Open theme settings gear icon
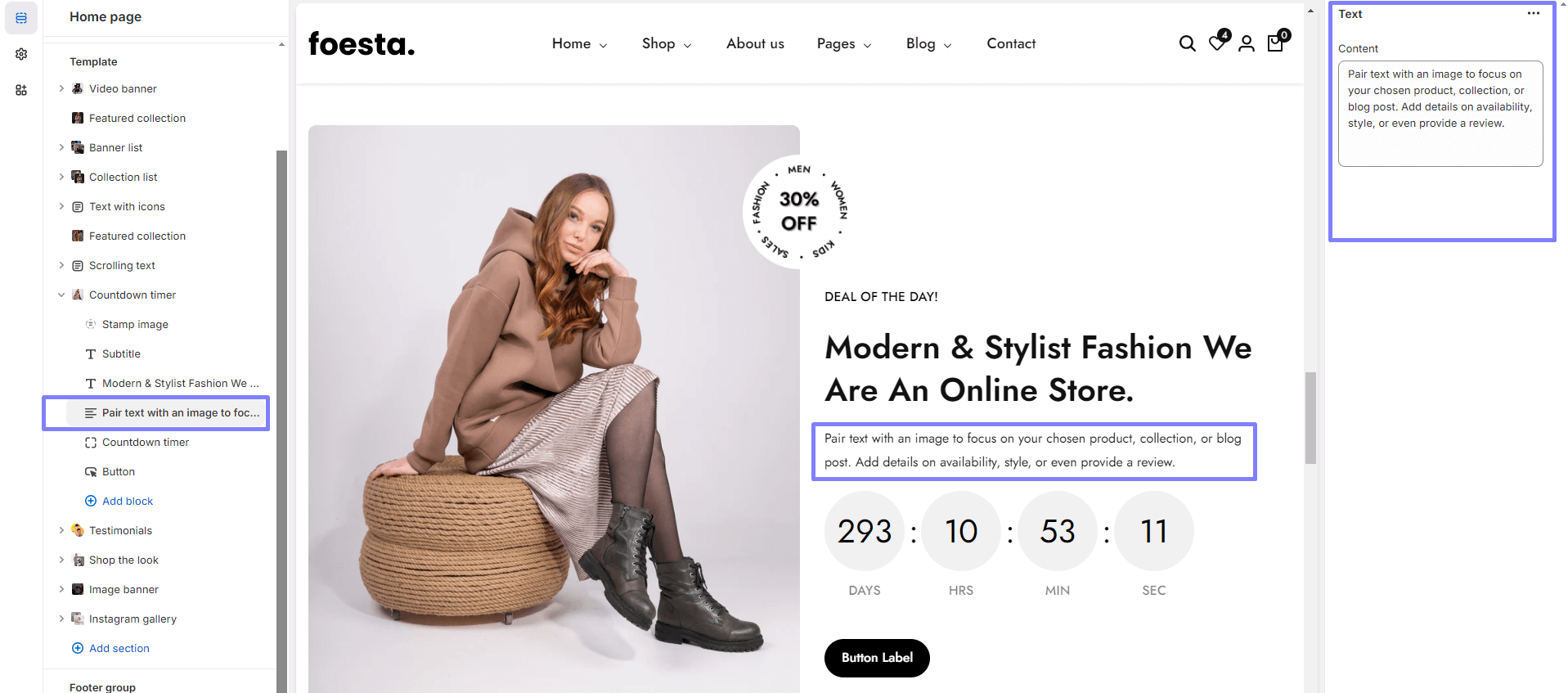1568x693 pixels. click(x=21, y=54)
